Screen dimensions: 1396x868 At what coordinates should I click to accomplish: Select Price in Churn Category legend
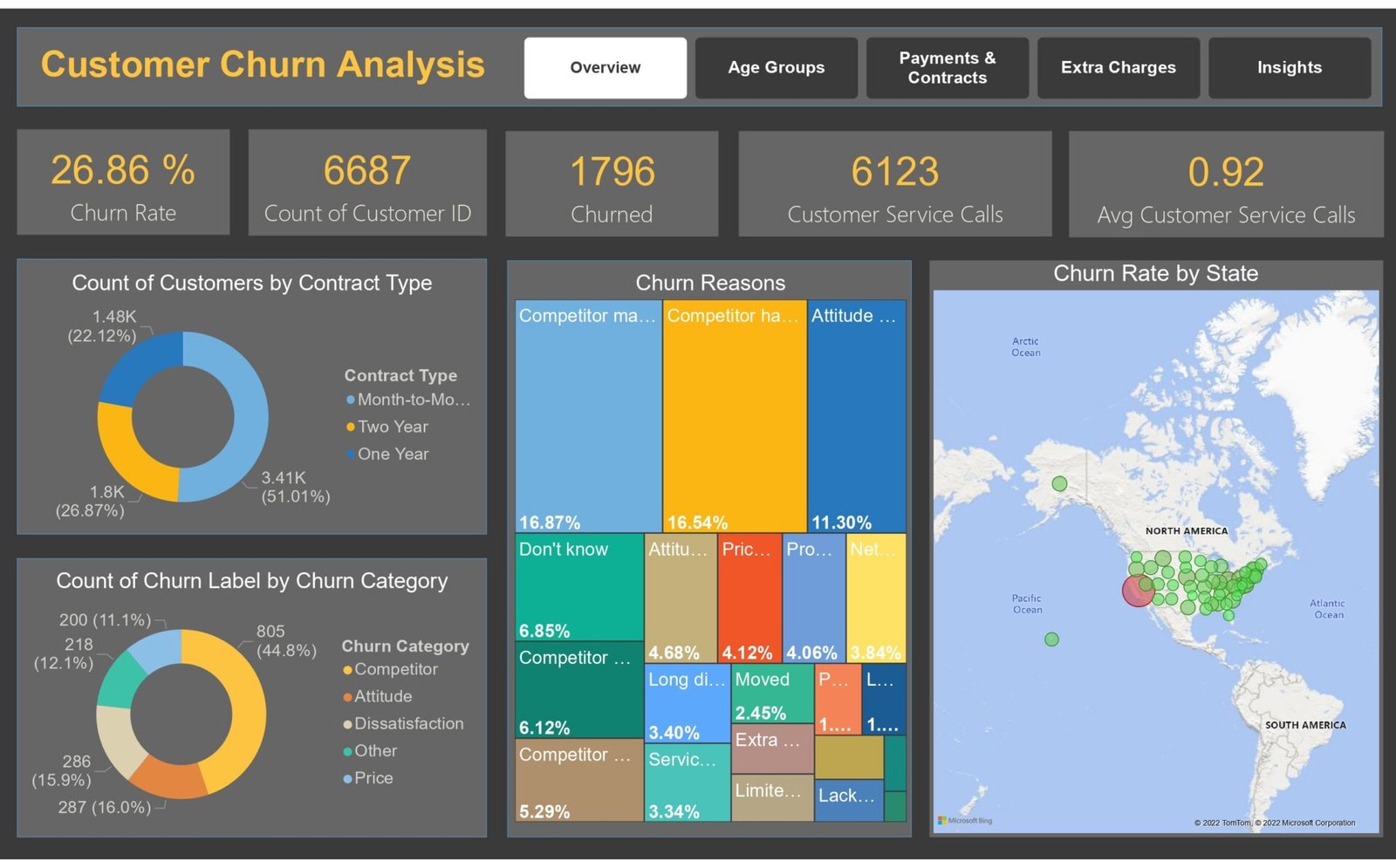(x=373, y=778)
